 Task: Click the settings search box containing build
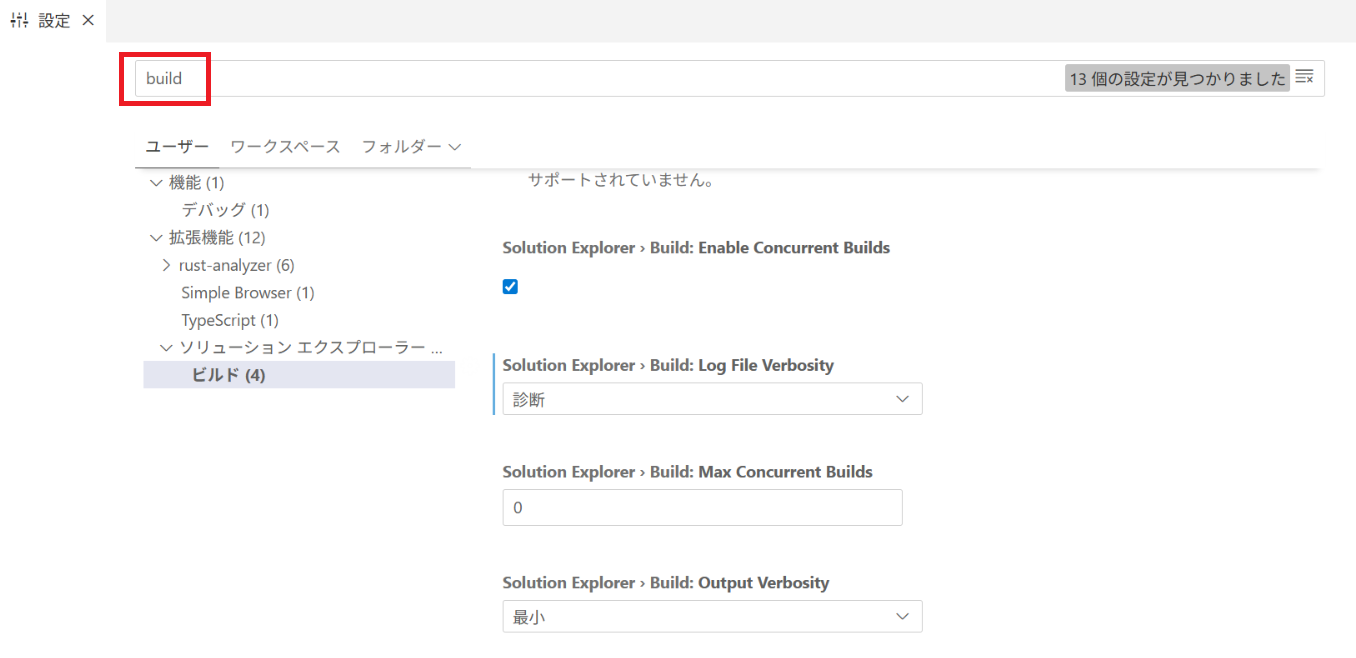[600, 78]
